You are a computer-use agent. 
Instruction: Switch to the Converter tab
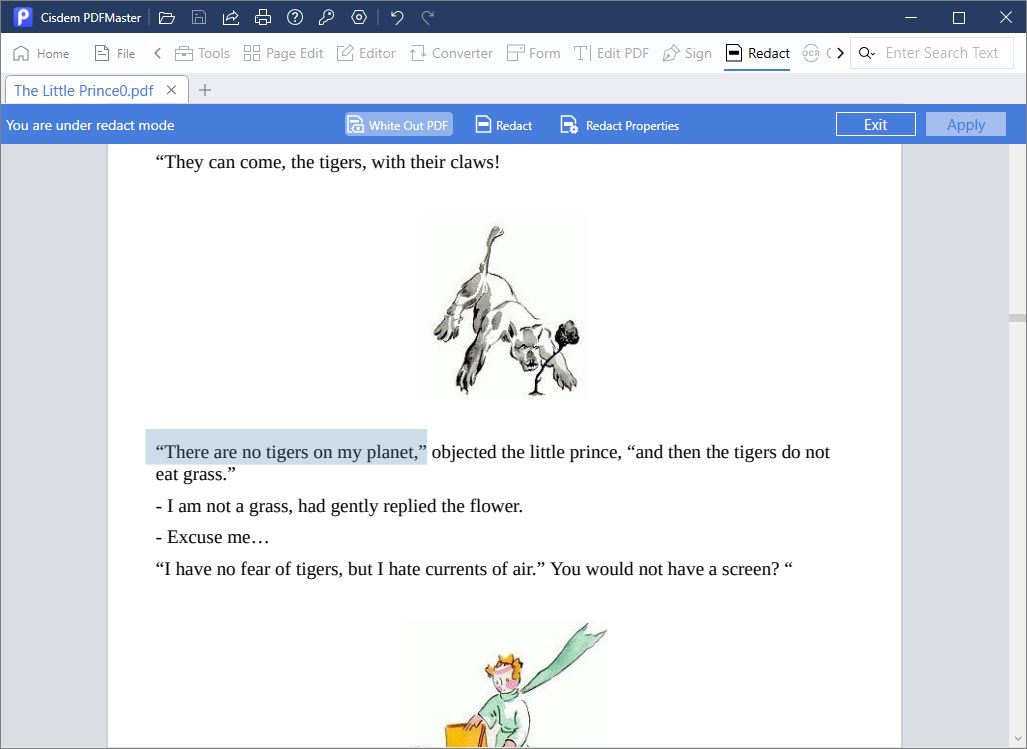point(451,53)
